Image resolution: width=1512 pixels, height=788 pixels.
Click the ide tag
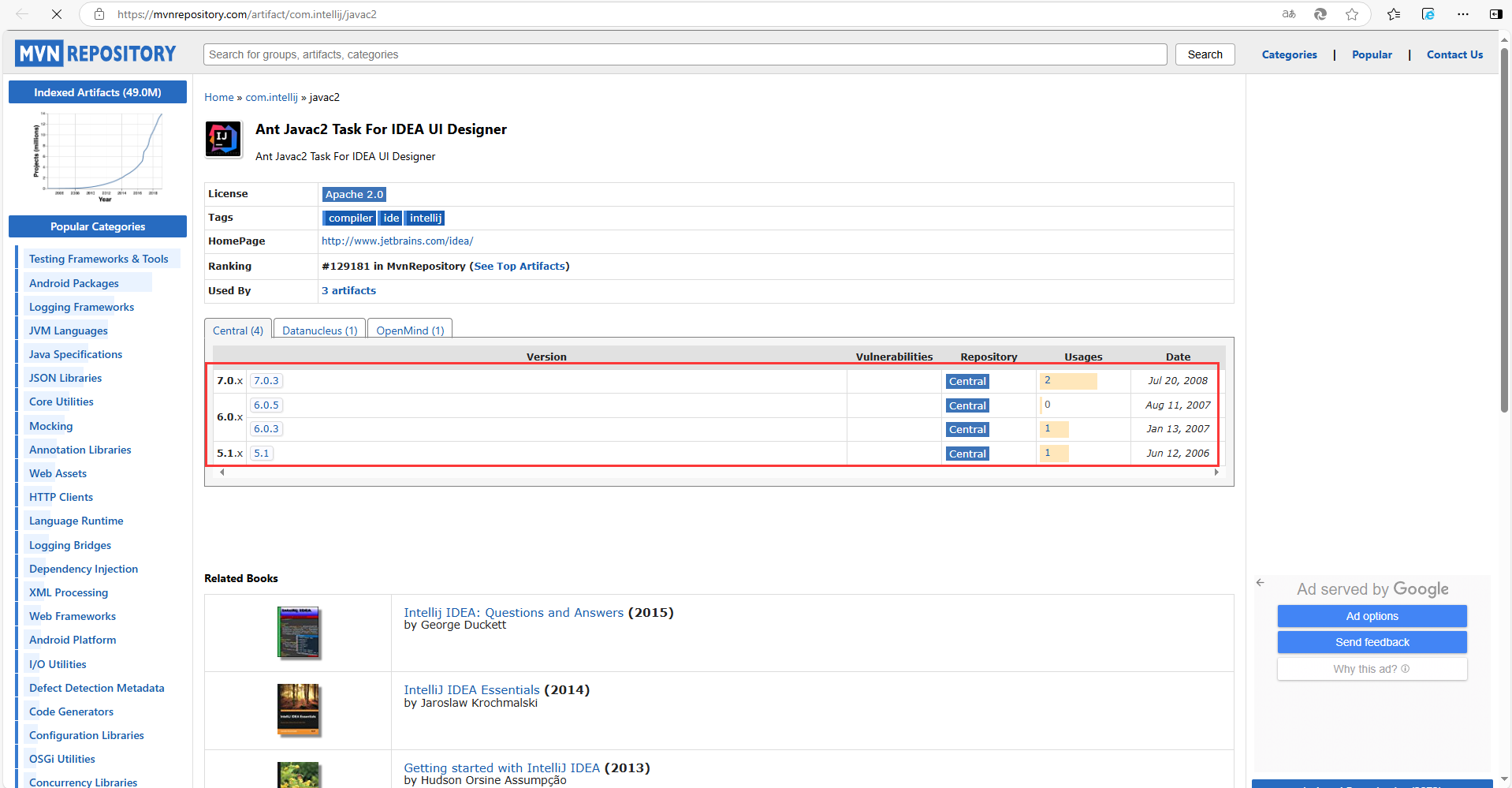391,218
